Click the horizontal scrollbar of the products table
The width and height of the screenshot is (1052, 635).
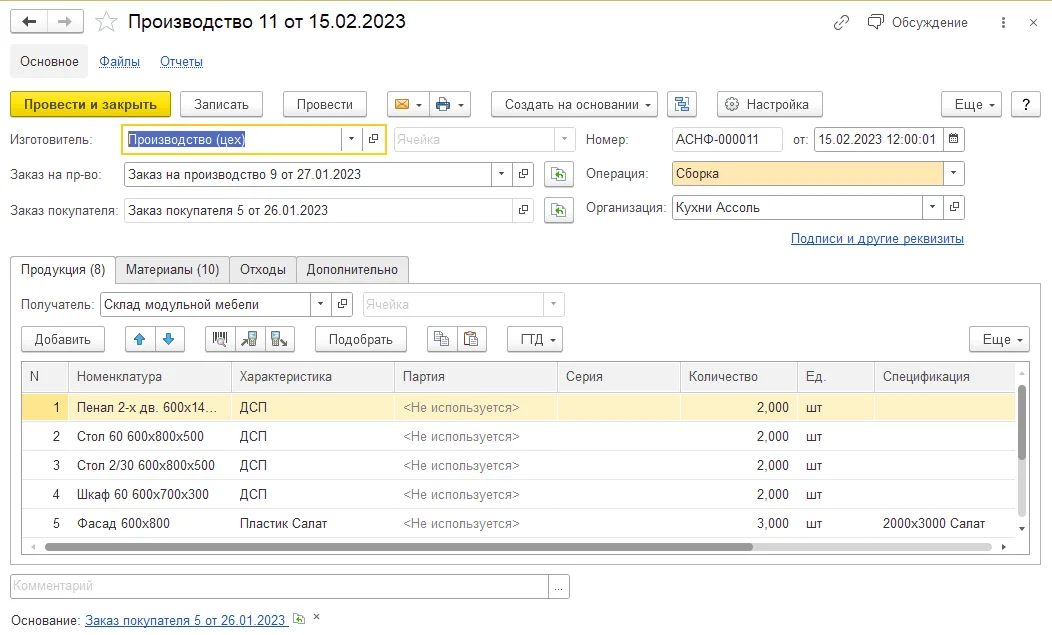click(x=399, y=547)
